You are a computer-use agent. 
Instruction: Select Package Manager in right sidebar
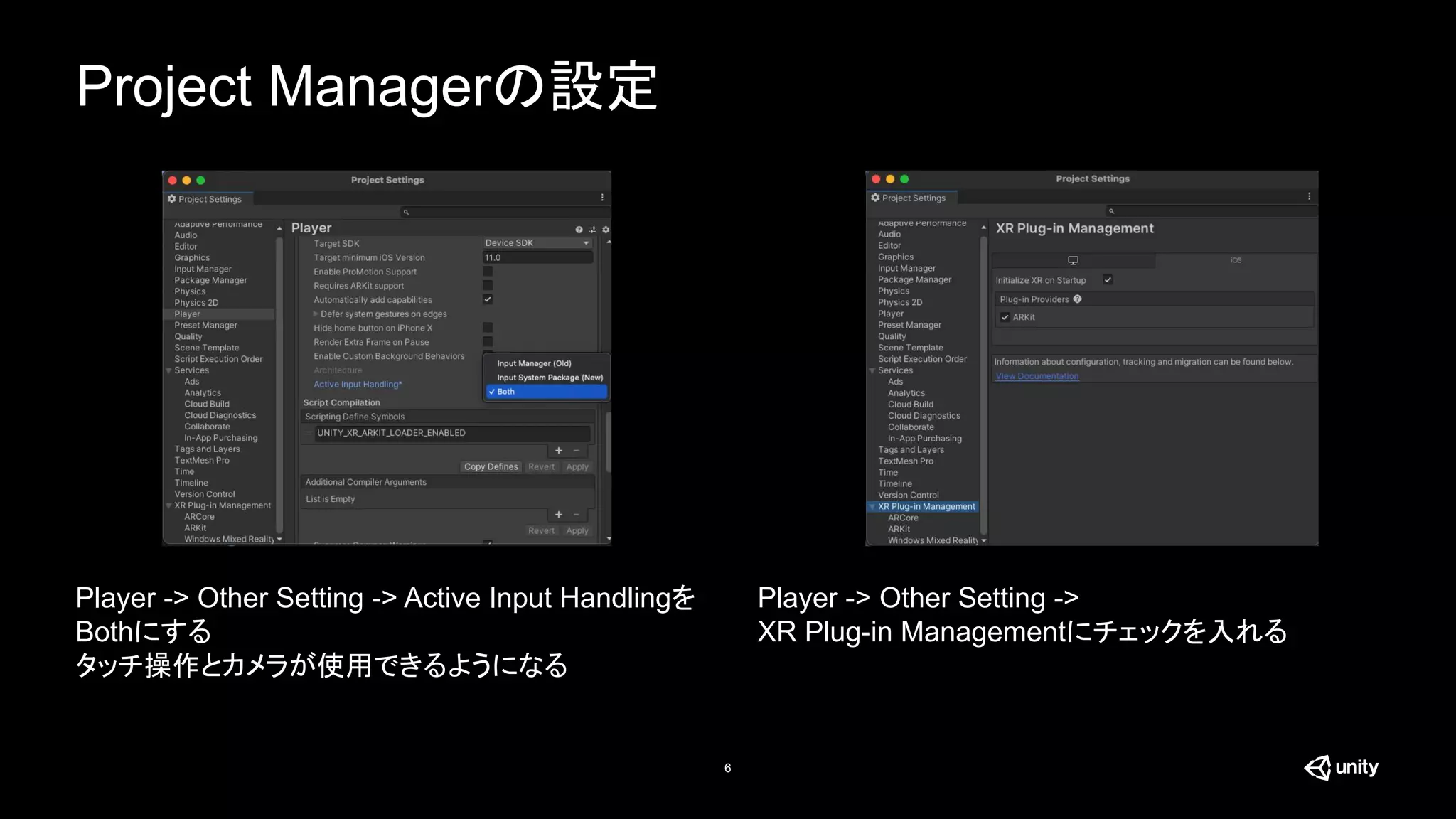tap(914, 279)
